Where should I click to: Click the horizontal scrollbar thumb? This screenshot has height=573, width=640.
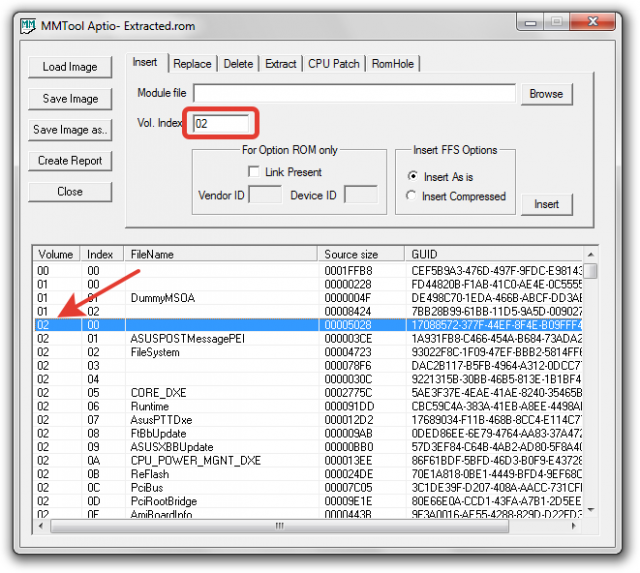click(280, 526)
